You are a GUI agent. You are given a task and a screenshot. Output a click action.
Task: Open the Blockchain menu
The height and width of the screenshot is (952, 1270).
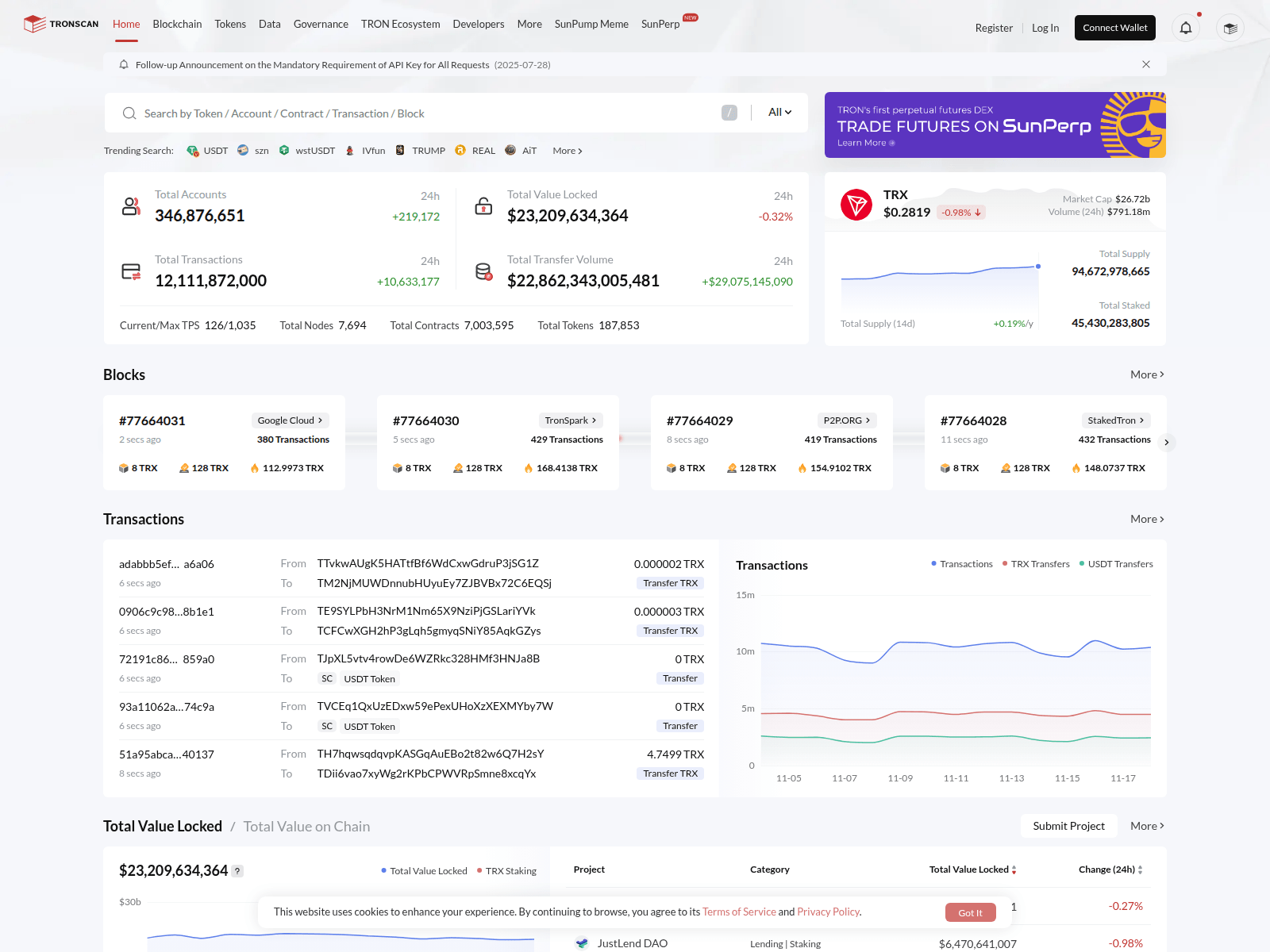177,24
